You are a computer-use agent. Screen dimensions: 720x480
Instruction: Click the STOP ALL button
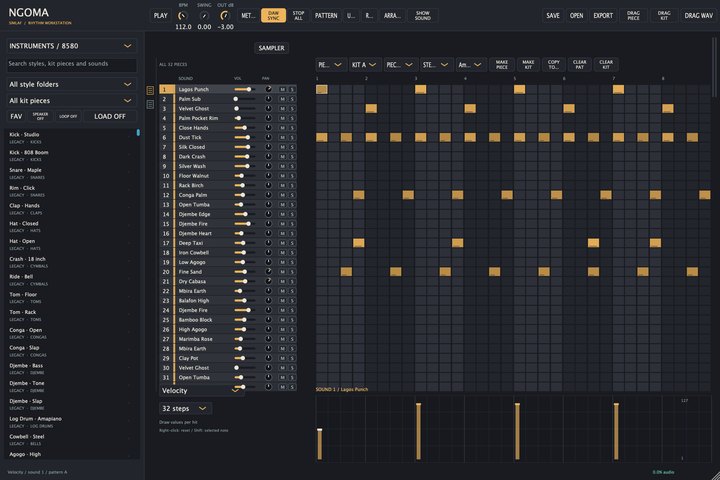pyautogui.click(x=298, y=16)
